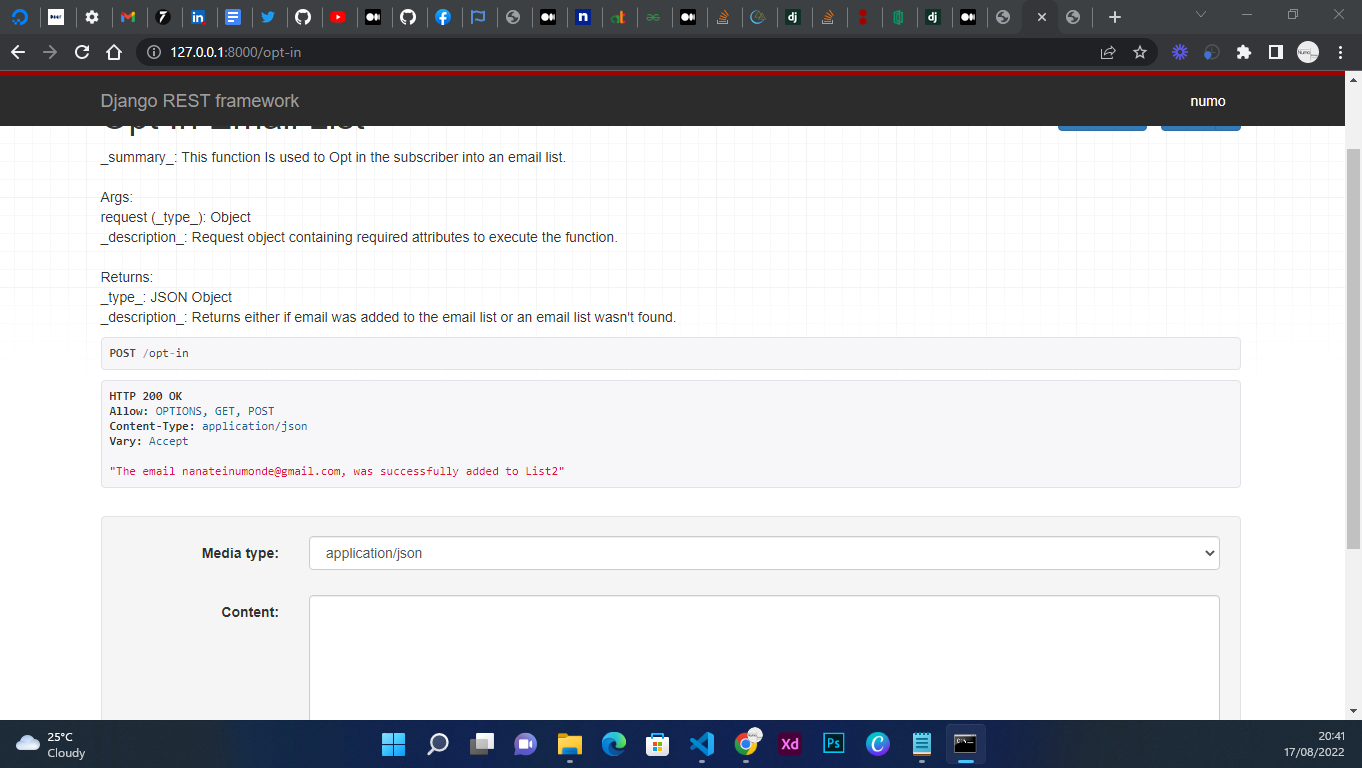1362x768 pixels.
Task: Close the active browser tab
Action: coord(1041,17)
